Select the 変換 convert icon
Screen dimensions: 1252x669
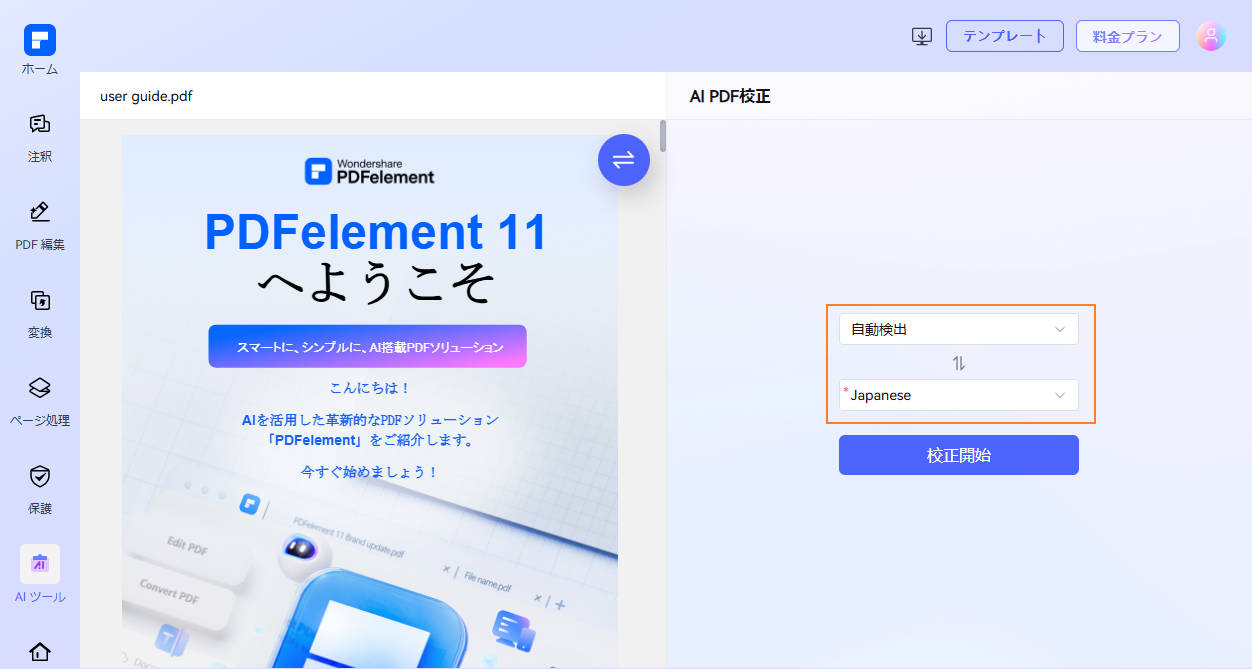pos(40,300)
